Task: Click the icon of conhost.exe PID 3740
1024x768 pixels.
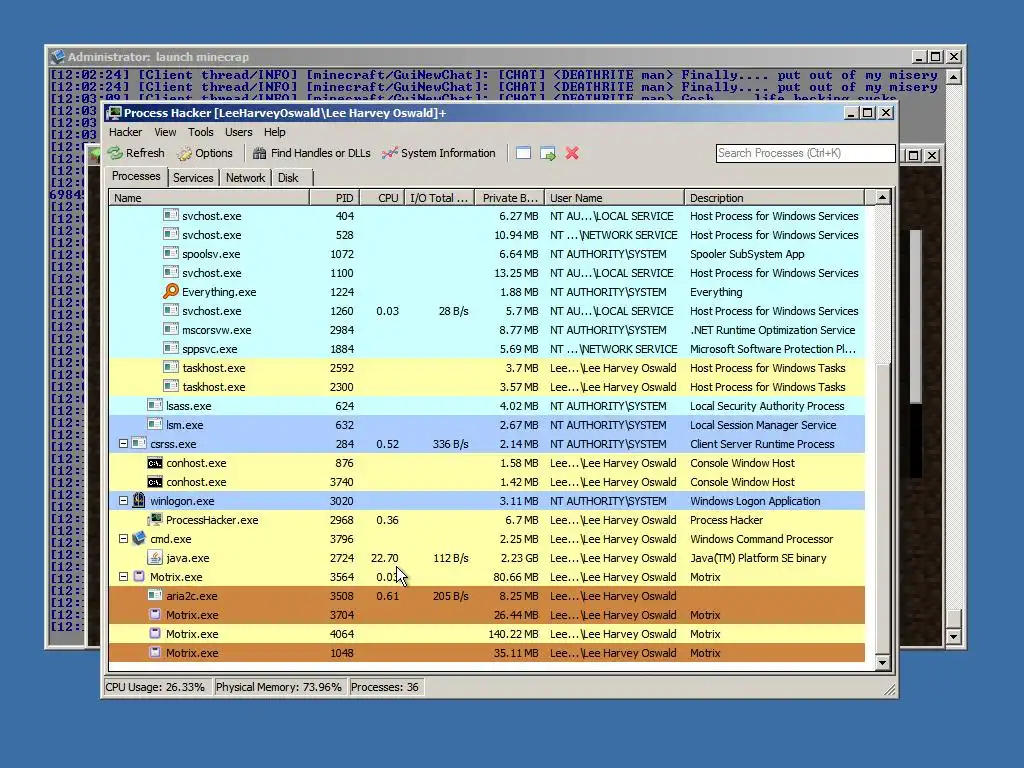Action: (155, 482)
